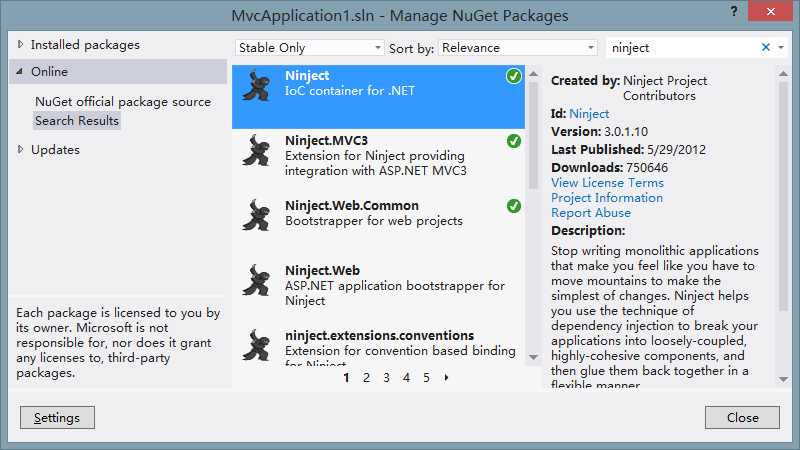Click the package list scroll-down arrow
Viewport: 800px width, 450px height.
tap(534, 357)
